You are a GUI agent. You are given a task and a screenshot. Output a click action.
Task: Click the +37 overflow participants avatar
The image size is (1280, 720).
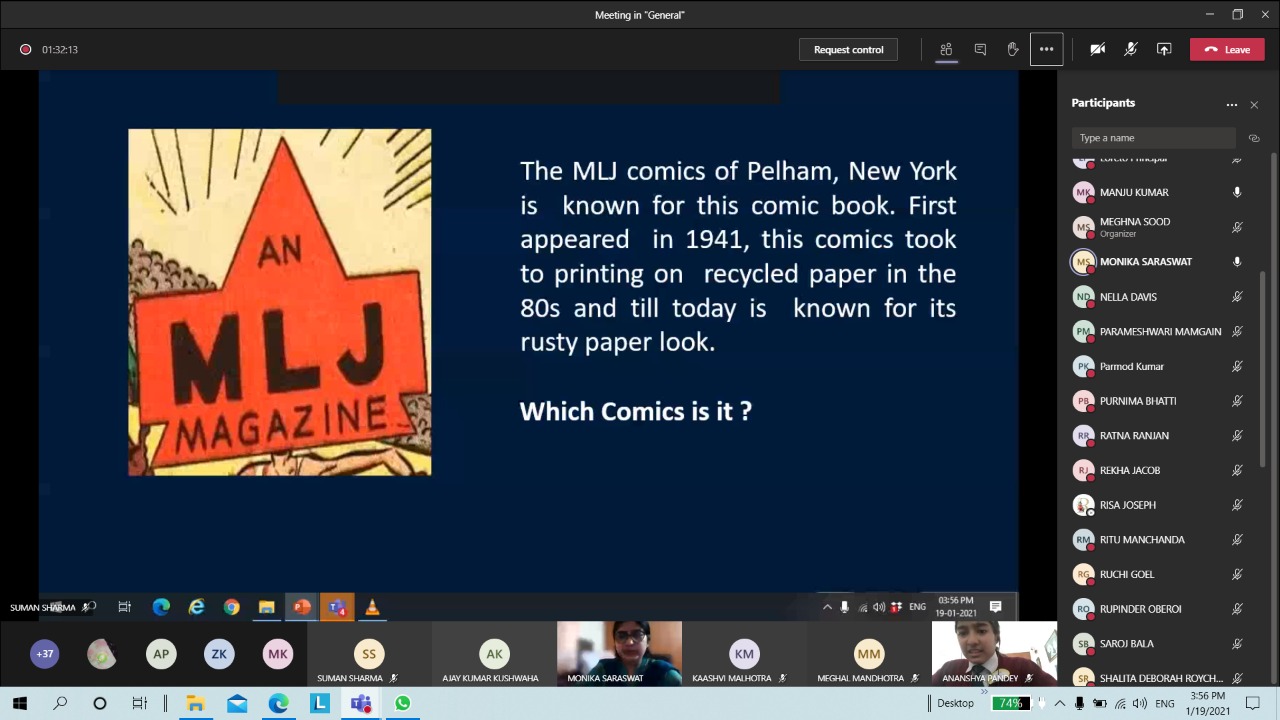click(44, 654)
